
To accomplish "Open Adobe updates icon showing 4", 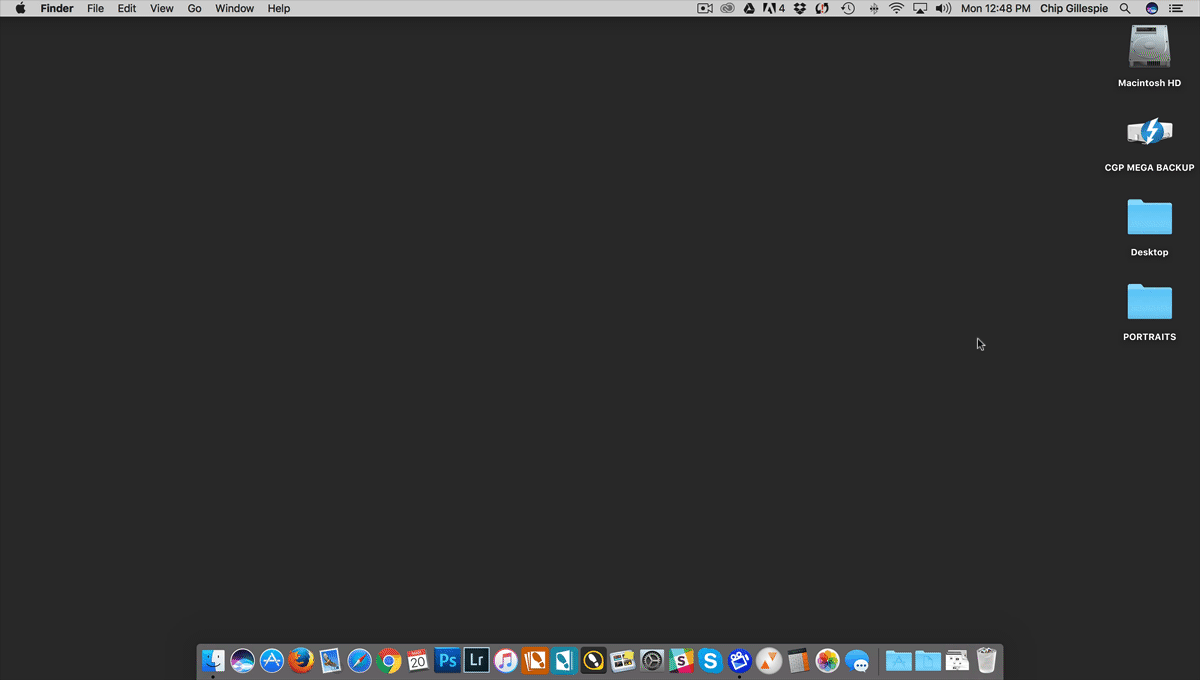I will [x=774, y=8].
